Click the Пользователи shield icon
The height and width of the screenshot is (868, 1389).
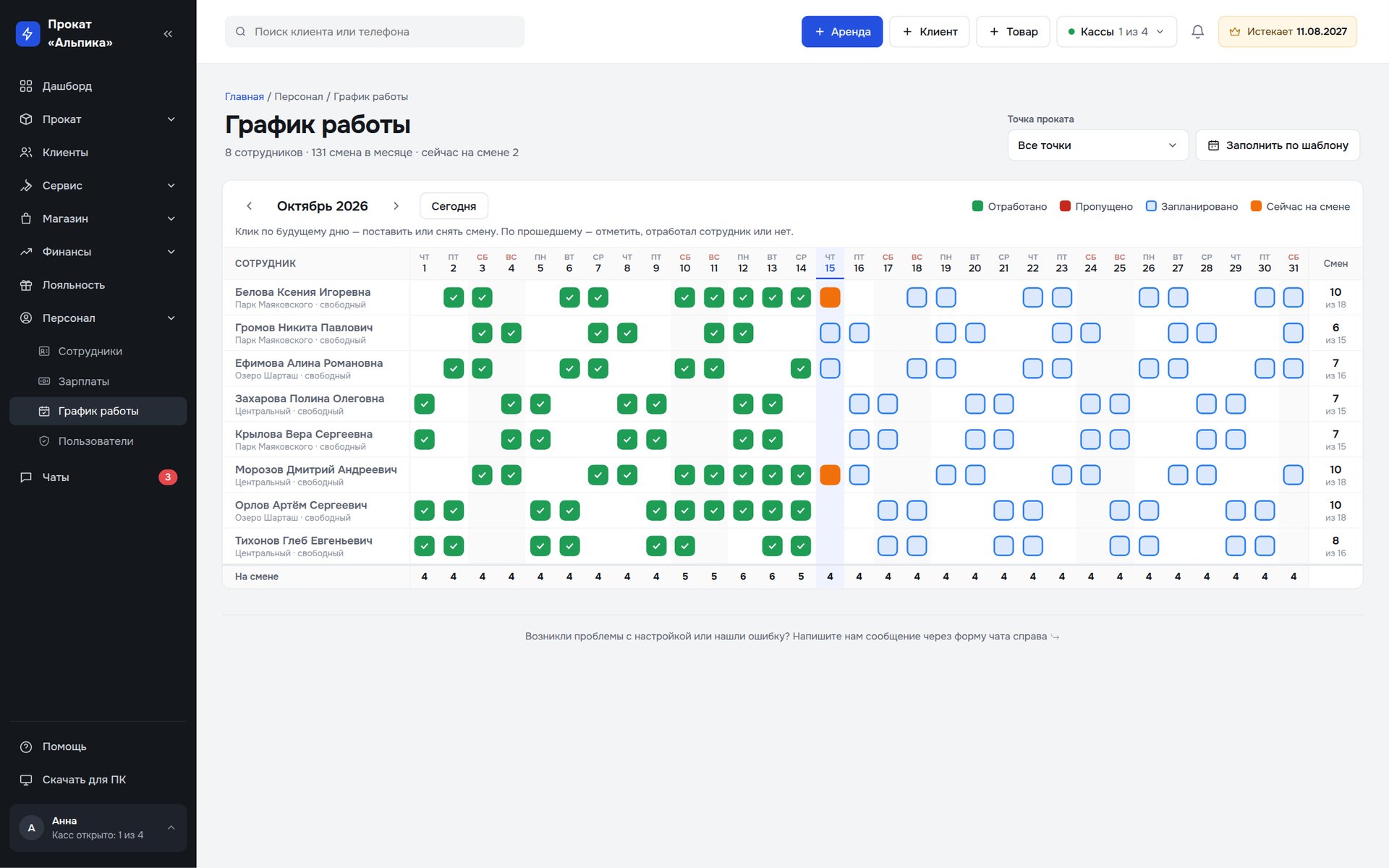click(x=44, y=441)
